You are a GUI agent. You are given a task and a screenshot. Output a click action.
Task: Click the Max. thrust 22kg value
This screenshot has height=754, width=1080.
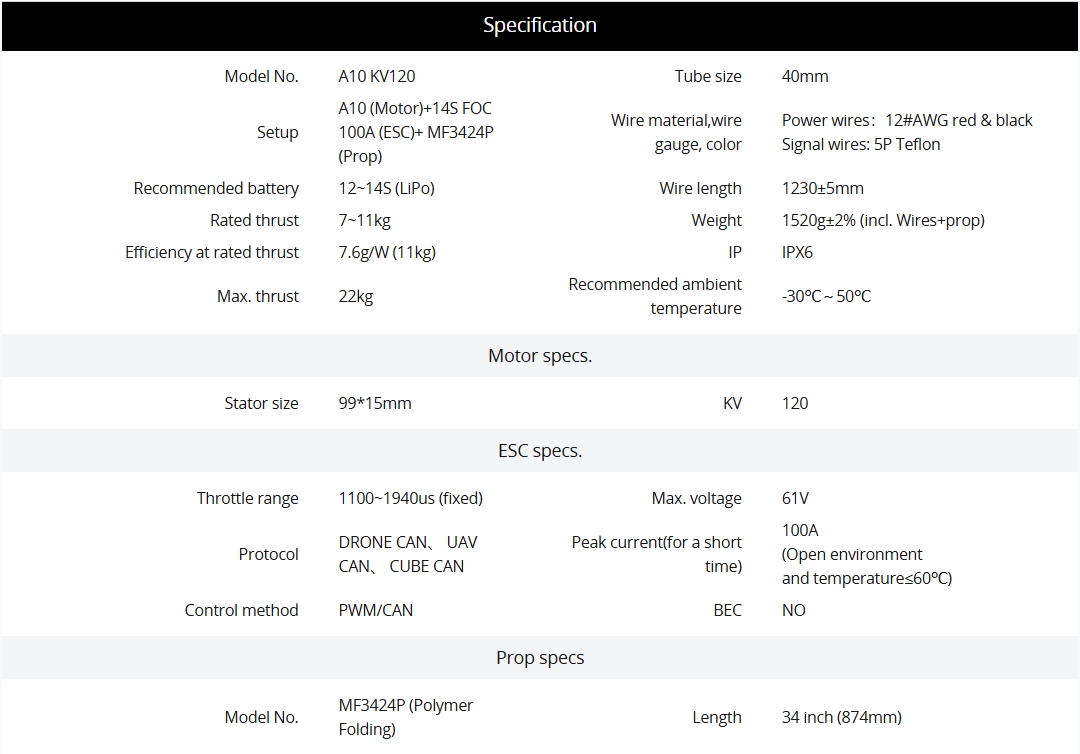tap(356, 296)
